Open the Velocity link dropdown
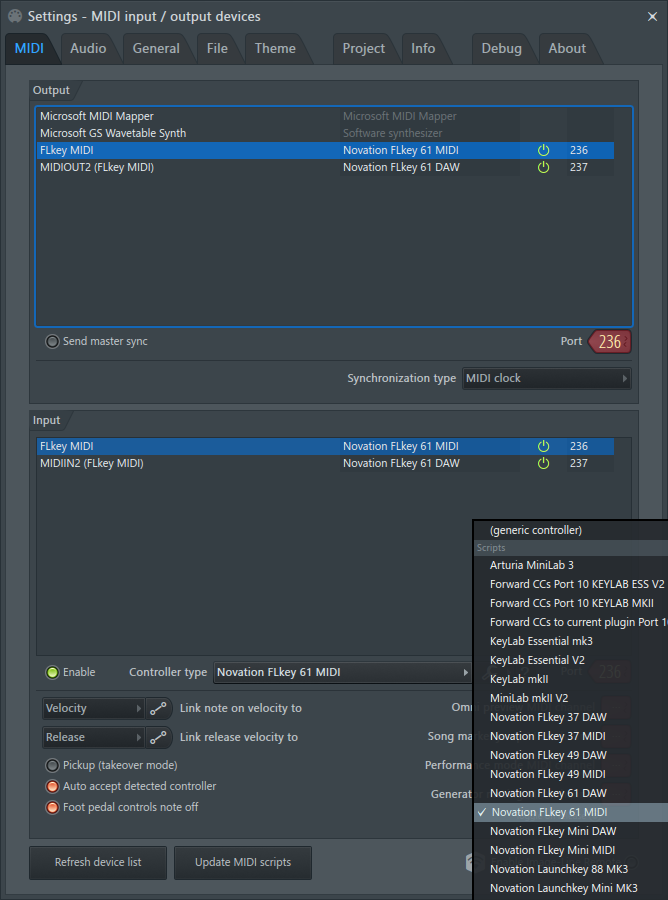This screenshot has width=668, height=900. pos(92,708)
